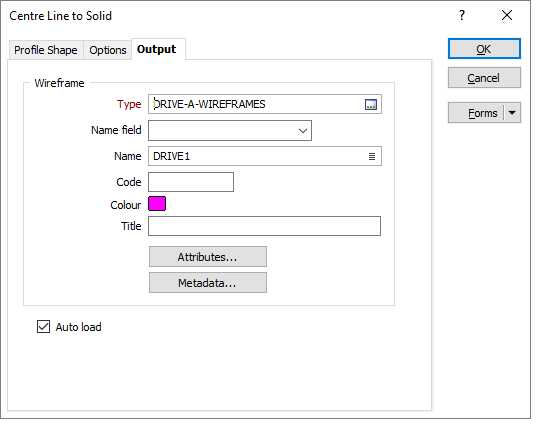Viewport: 537px width, 423px height.
Task: Toggle the Auto load checkbox
Action: [43, 327]
